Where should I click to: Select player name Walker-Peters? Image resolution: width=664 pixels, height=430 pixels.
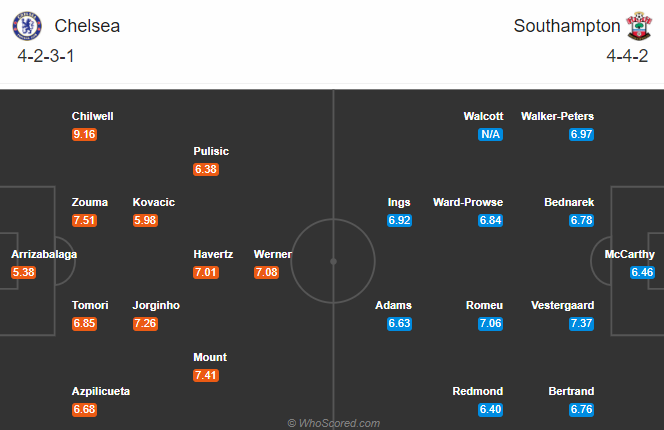coord(557,116)
